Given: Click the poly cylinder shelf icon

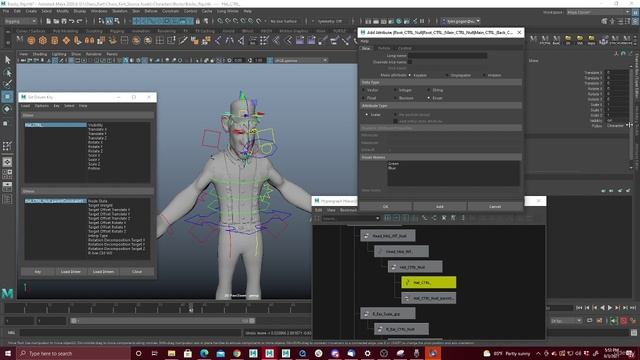Looking at the screenshot, I should [x=54, y=40].
